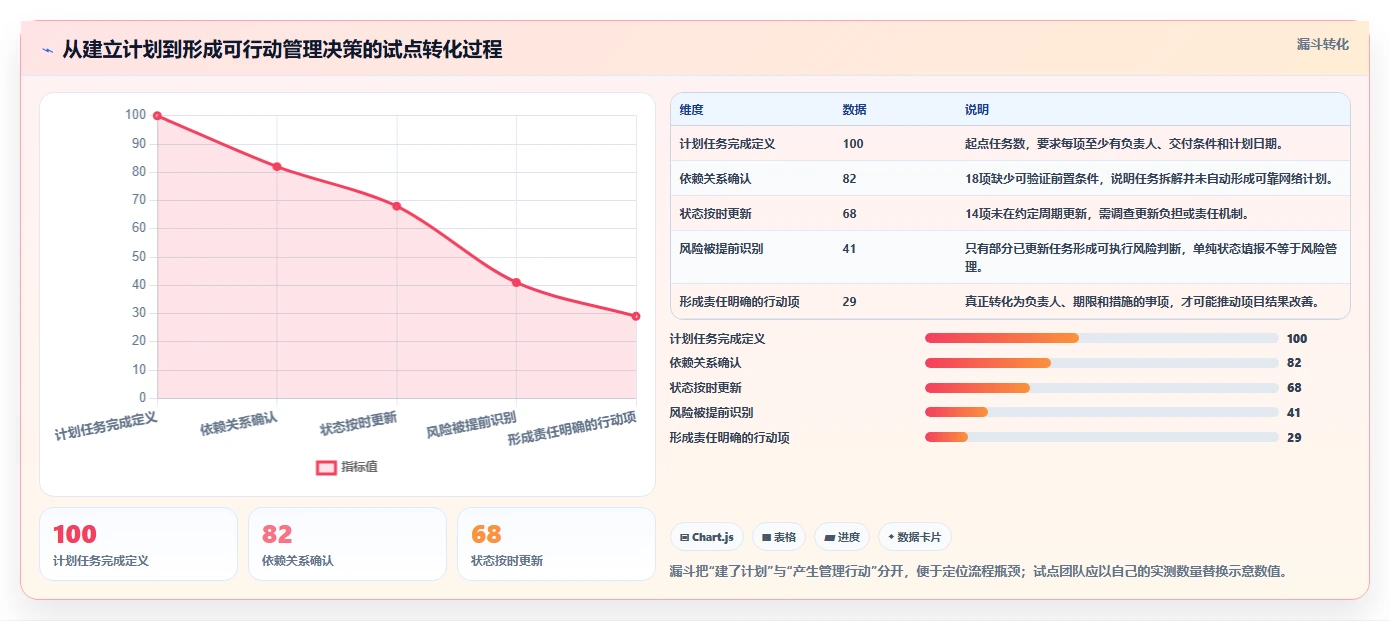Click the 数据卡片 chip
1390x621 pixels.
(915, 537)
